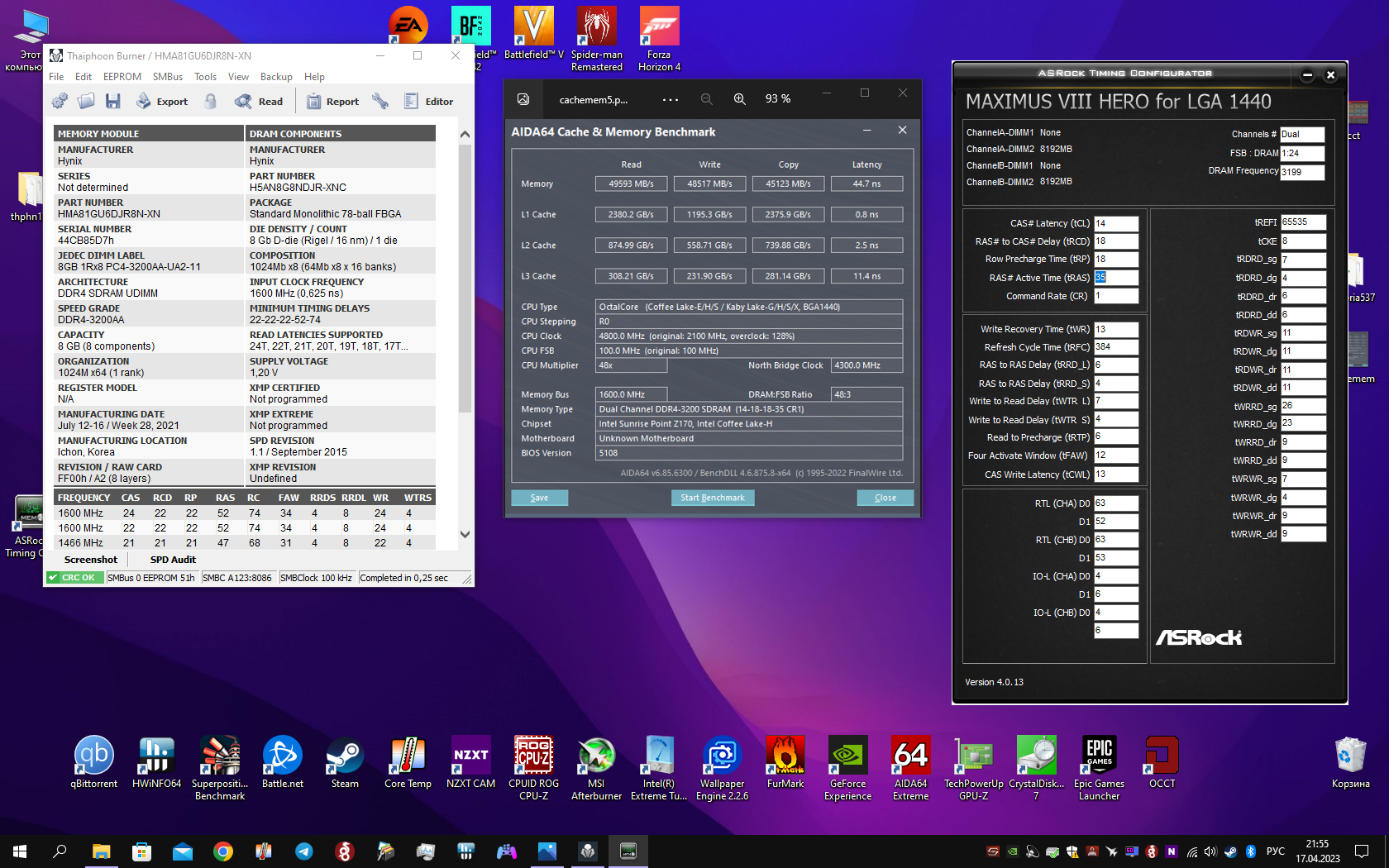Click the Export toolbar button
The image size is (1389, 868).
pos(162,102)
